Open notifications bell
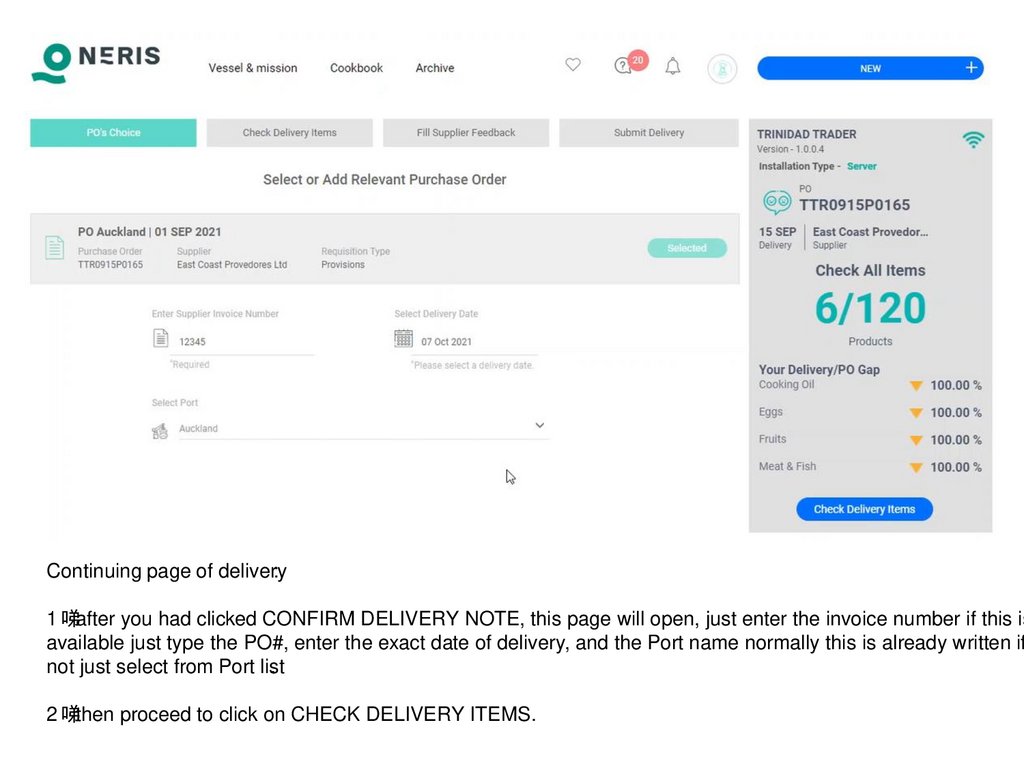1024x768 pixels. [x=673, y=67]
